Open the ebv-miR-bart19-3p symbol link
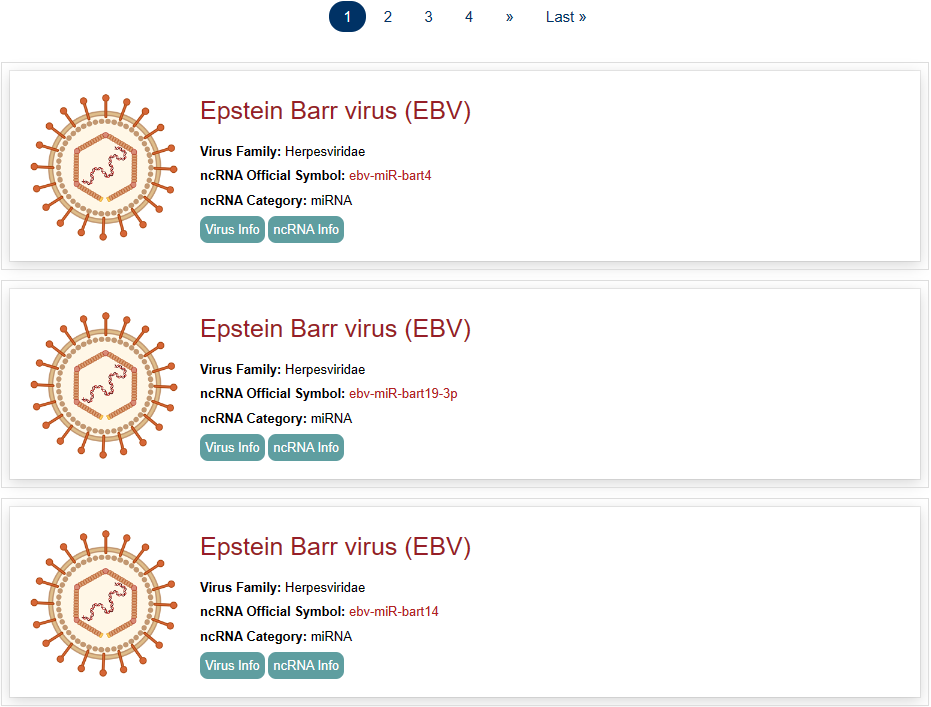 tap(403, 394)
